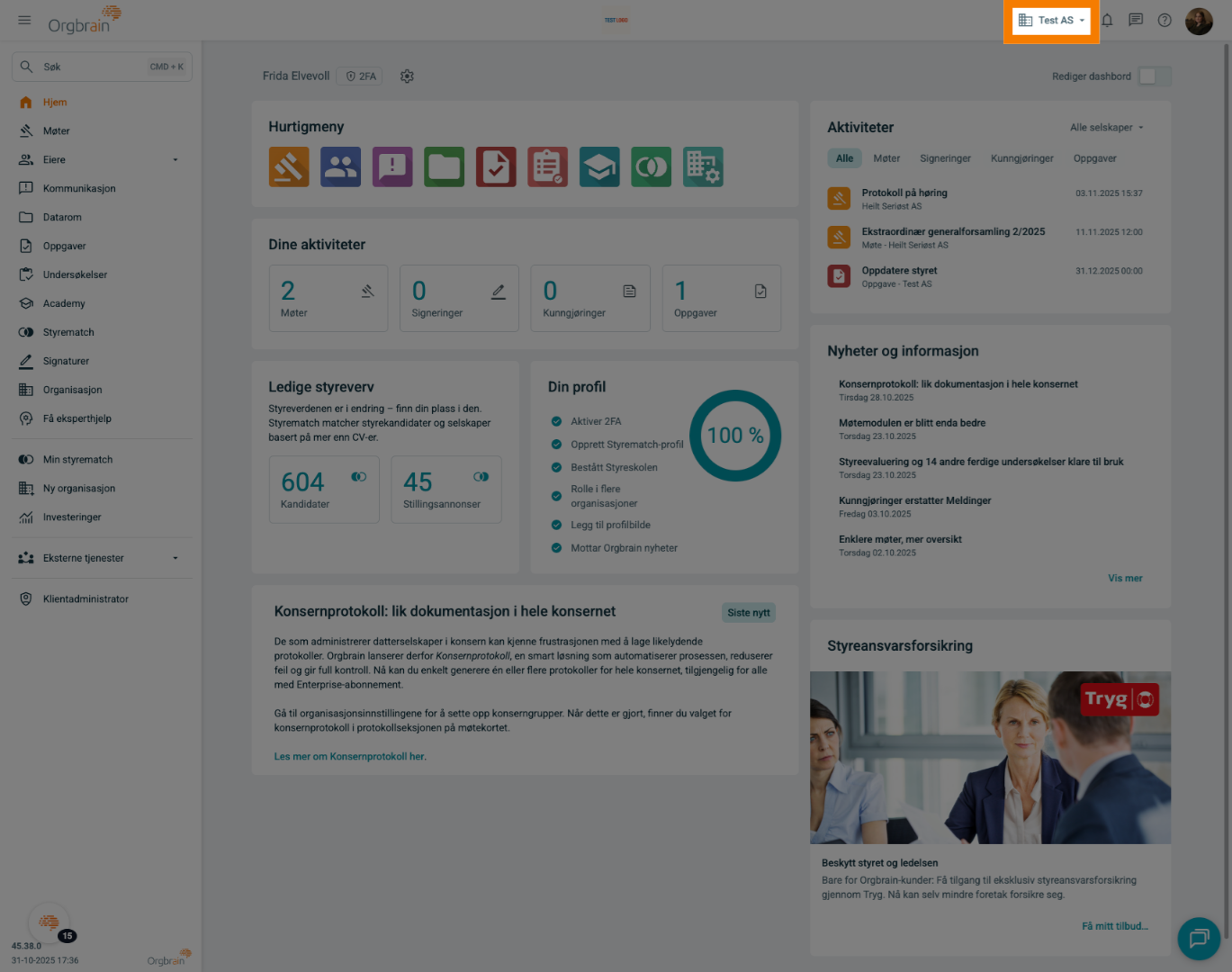Open the red checked-document Hurtigmeny shortcut

point(496,166)
